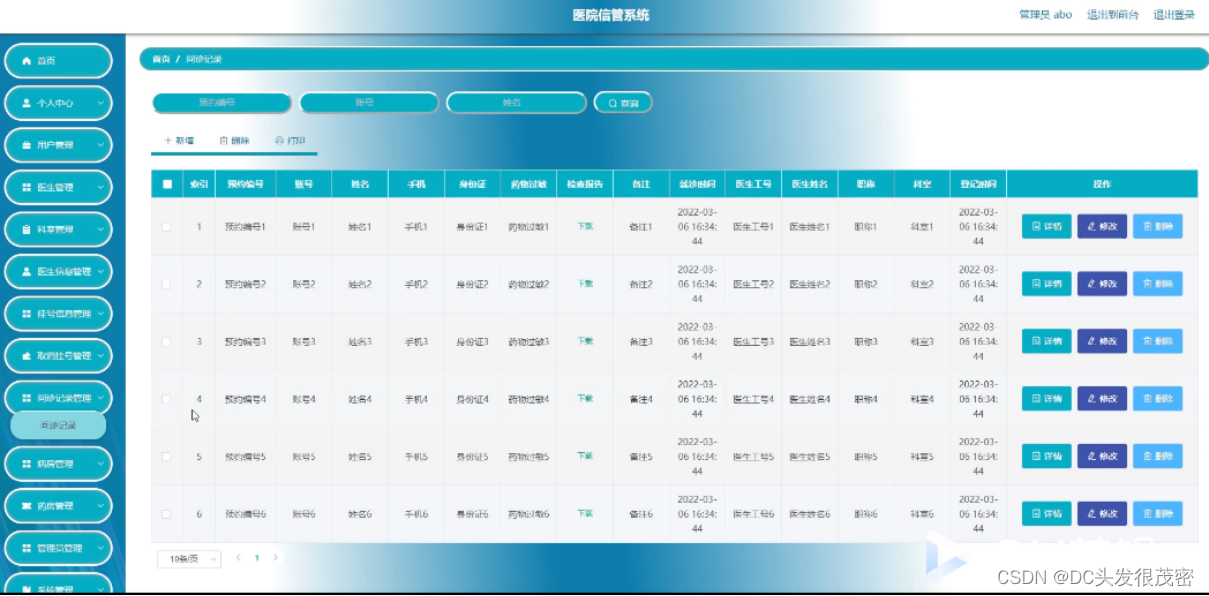Select 问诊记录 submenu item in sidebar
Screen dimensions: 1209x596
click(x=58, y=425)
